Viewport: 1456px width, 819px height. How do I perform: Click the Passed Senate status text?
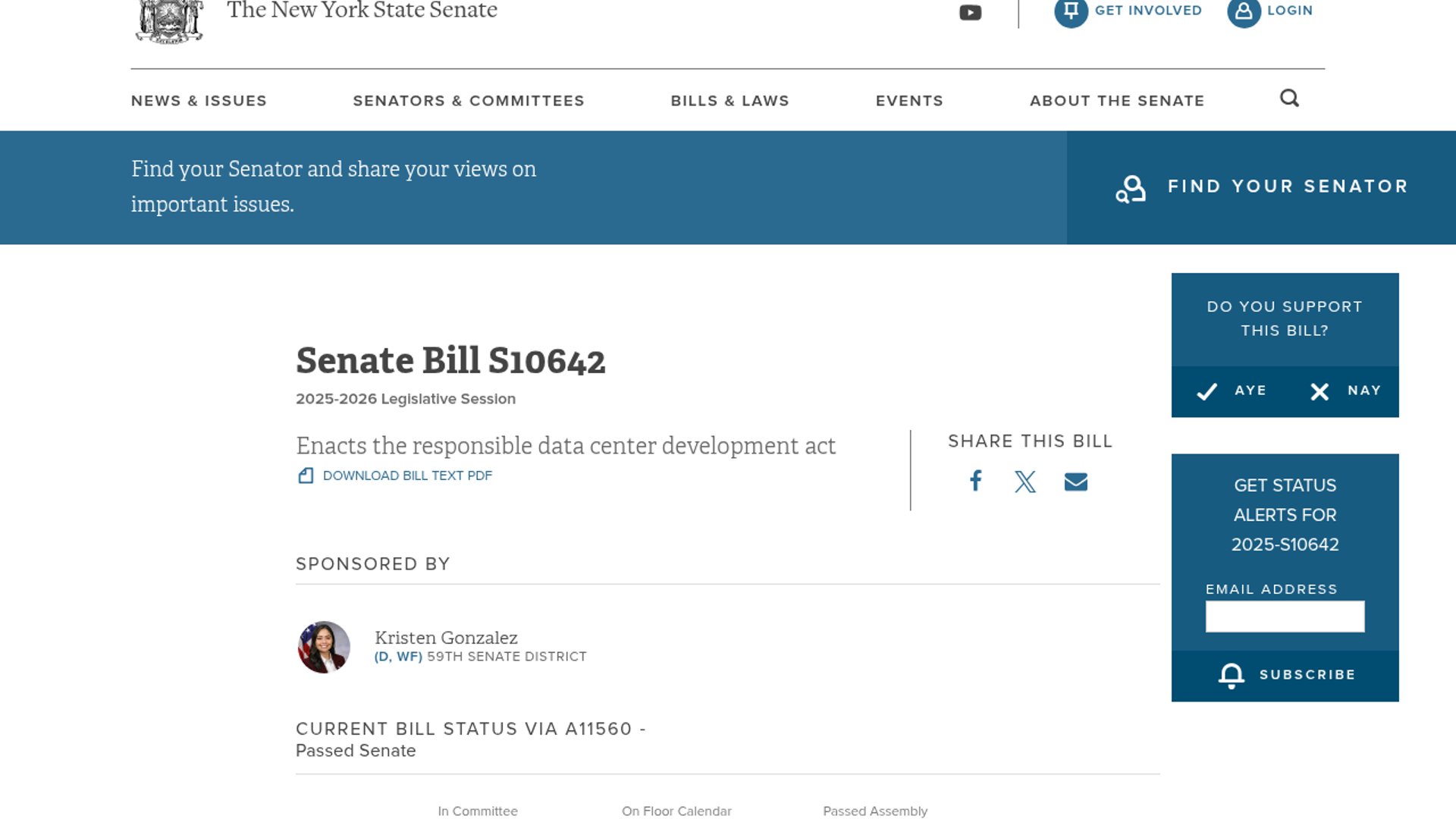coord(356,751)
